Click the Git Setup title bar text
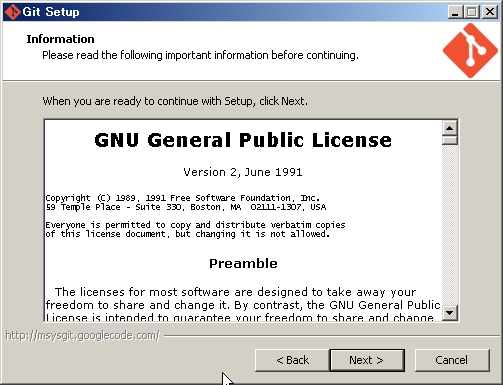This screenshot has width=503, height=385. 51,12
